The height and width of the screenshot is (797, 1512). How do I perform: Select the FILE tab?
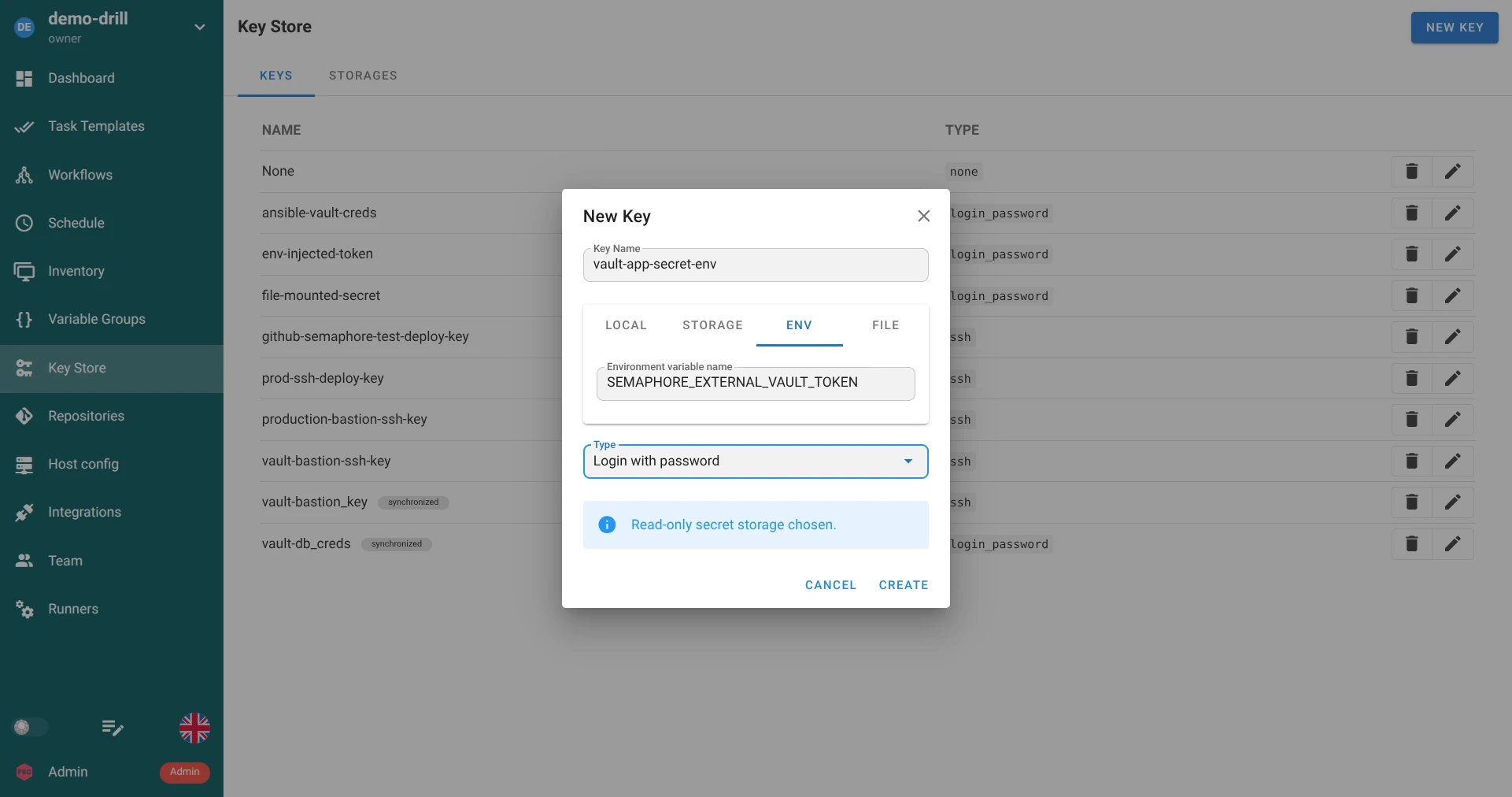pyautogui.click(x=885, y=325)
